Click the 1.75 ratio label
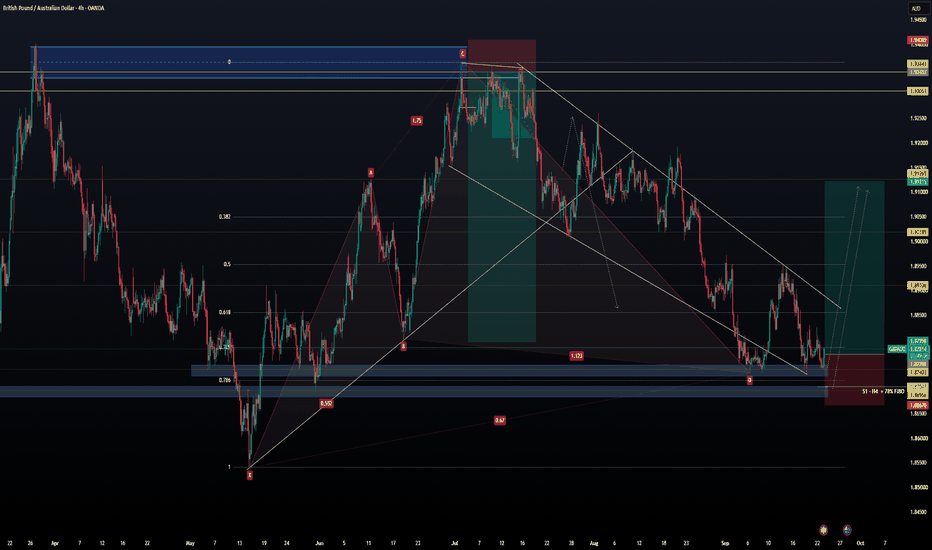 point(417,121)
